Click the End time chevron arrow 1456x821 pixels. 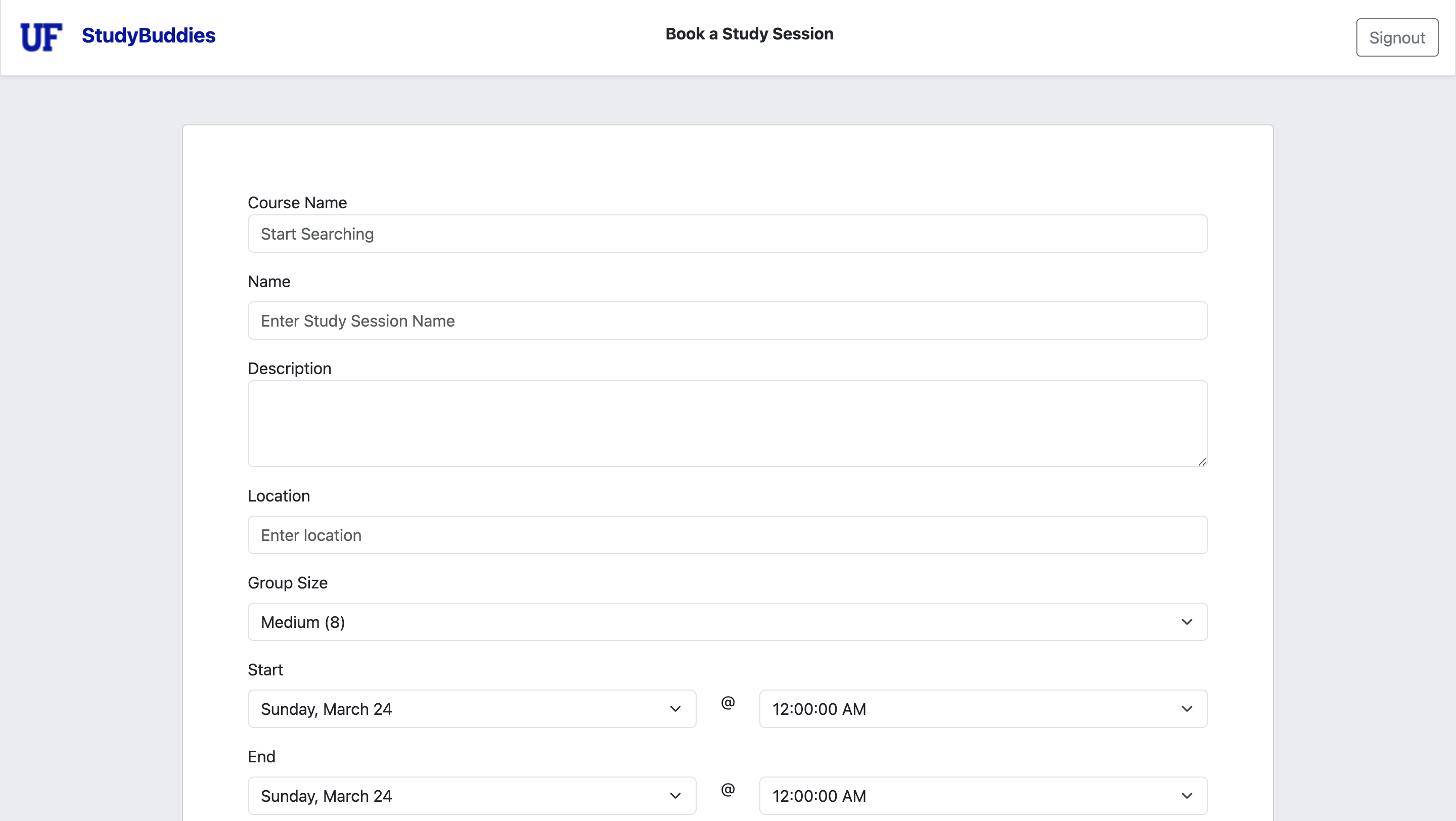pos(1187,796)
